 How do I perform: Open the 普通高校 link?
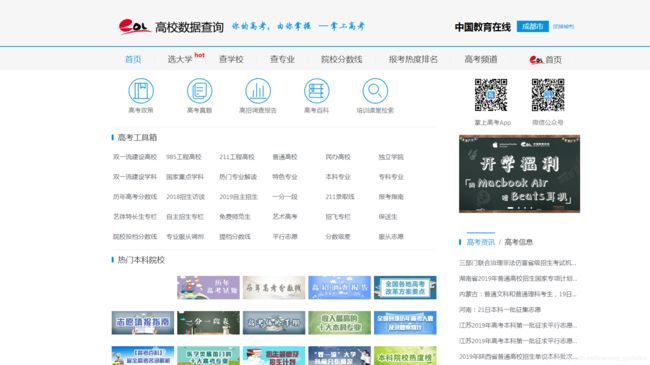click(x=285, y=157)
